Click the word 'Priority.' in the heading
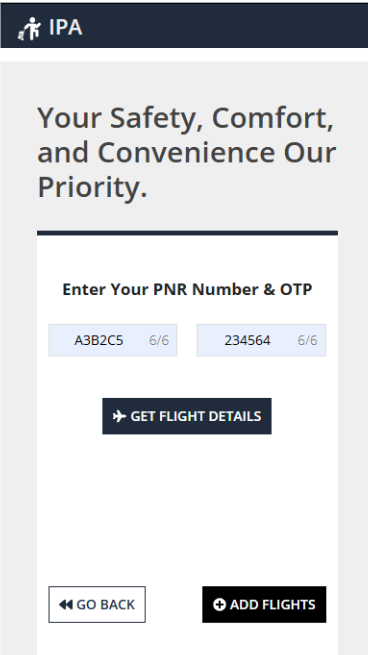The height and width of the screenshot is (655, 368). tap(92, 187)
